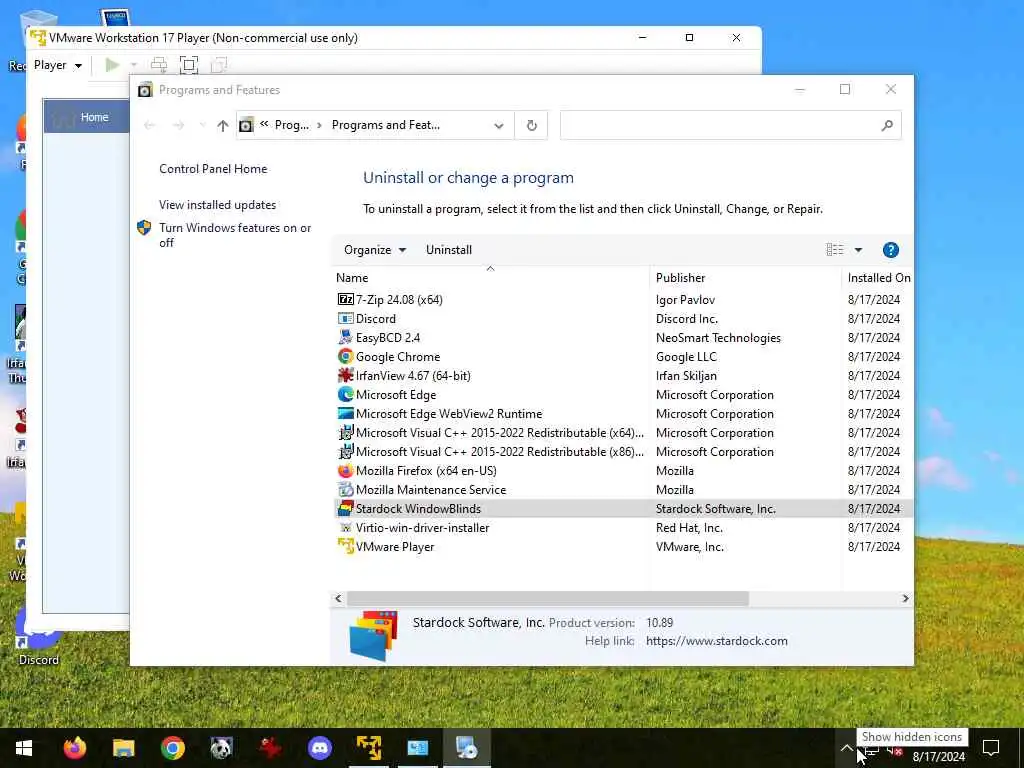Open Turn Windows features on or off
Image resolution: width=1024 pixels, height=768 pixels.
click(235, 235)
